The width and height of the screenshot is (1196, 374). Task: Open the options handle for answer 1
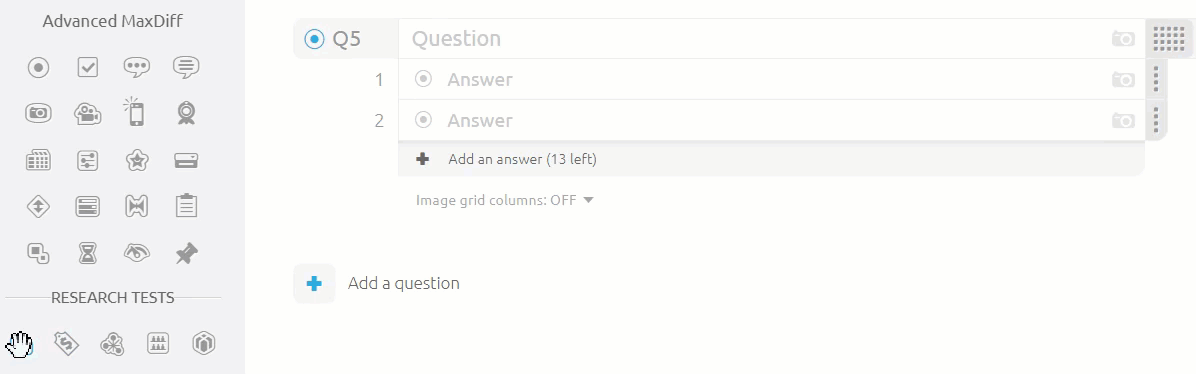pos(1156,79)
